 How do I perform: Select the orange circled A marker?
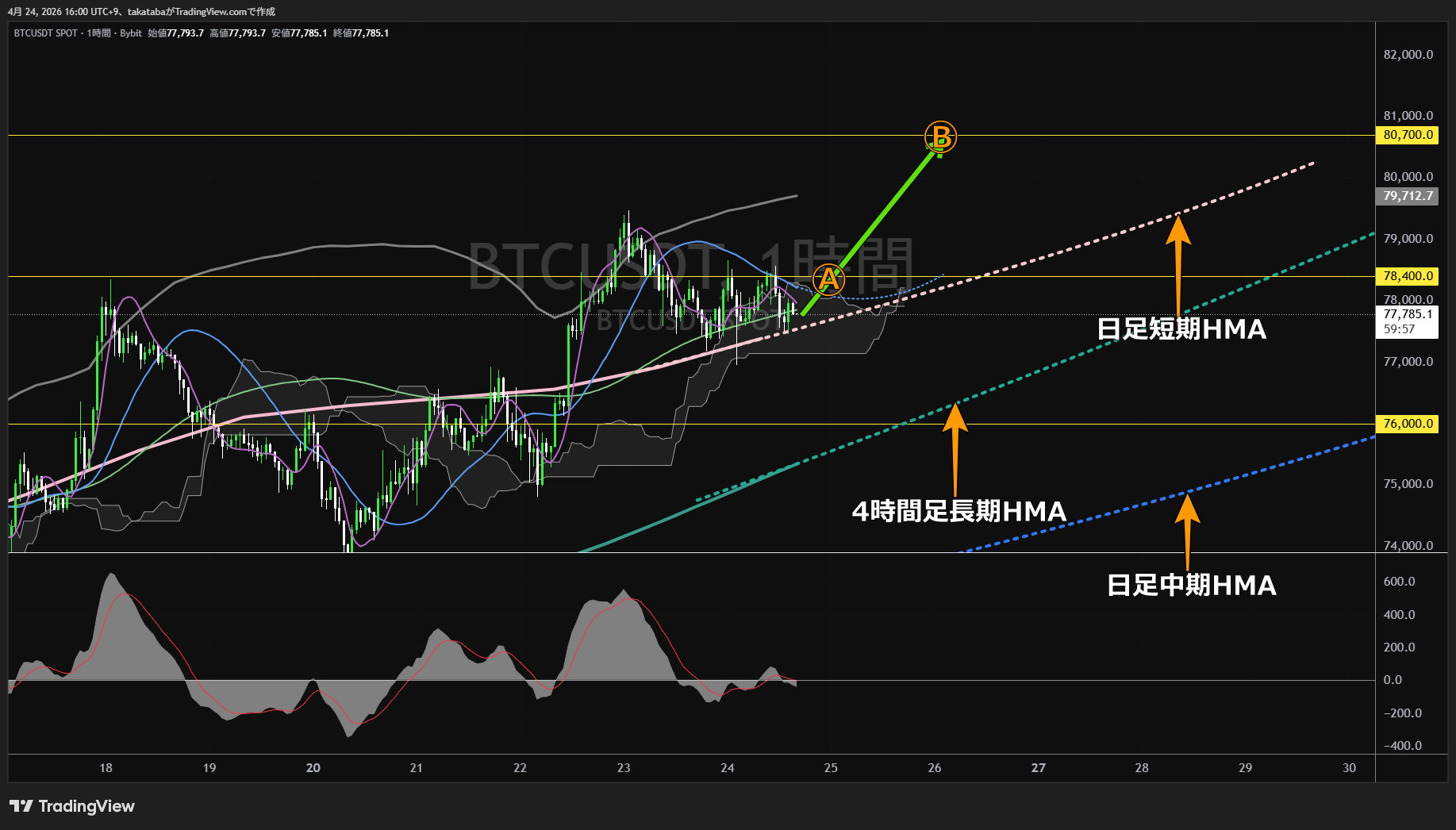click(x=829, y=280)
